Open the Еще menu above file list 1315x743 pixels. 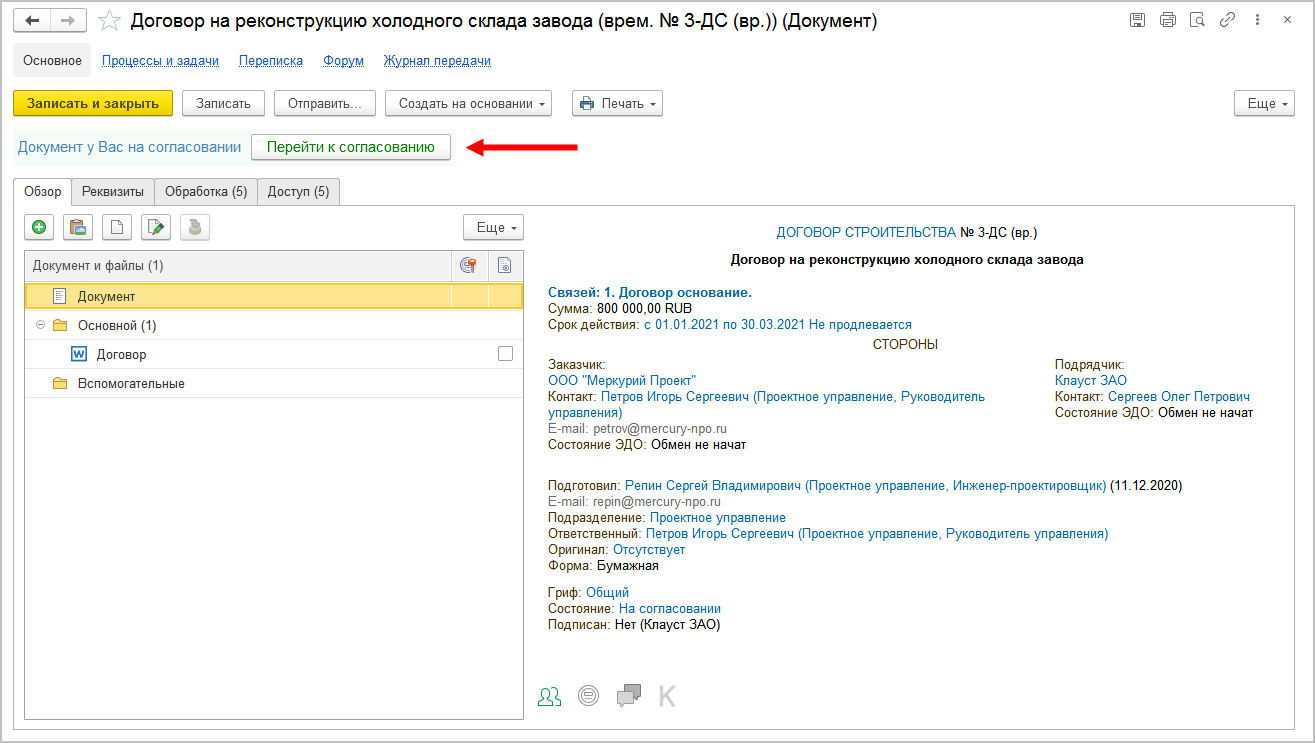pos(493,227)
